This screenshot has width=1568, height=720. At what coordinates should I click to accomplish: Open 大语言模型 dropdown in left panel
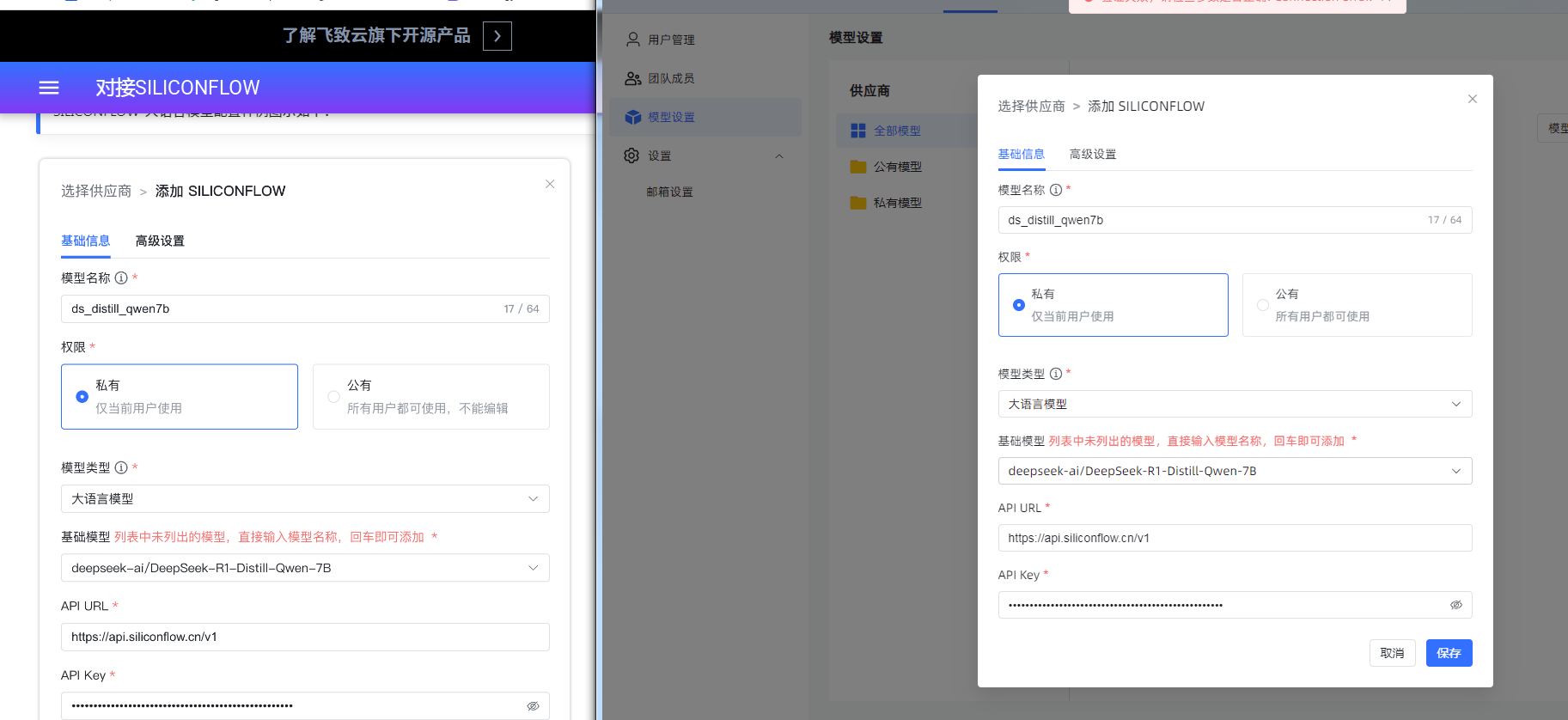point(305,499)
